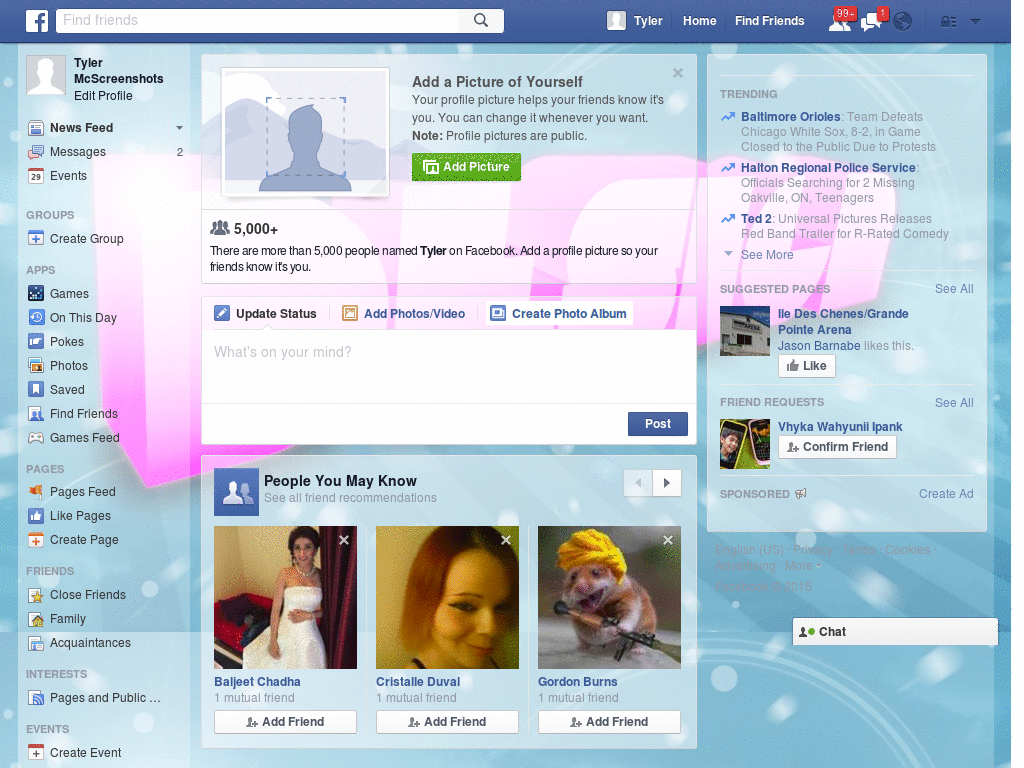Open Tyler profile in the top bar
The width and height of the screenshot is (1024, 768).
tap(635, 21)
